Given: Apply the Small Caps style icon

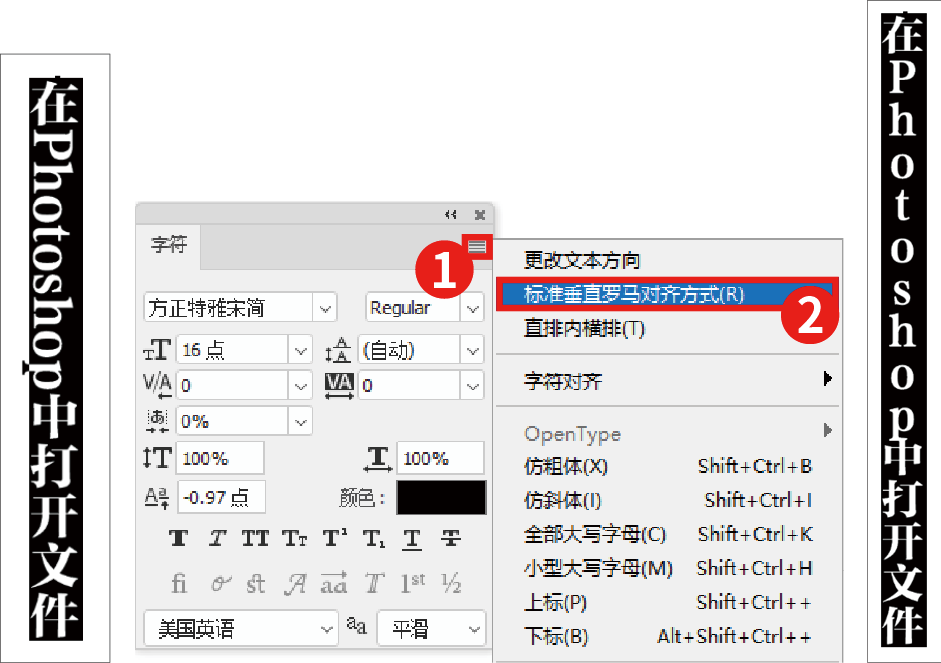Looking at the screenshot, I should [294, 538].
